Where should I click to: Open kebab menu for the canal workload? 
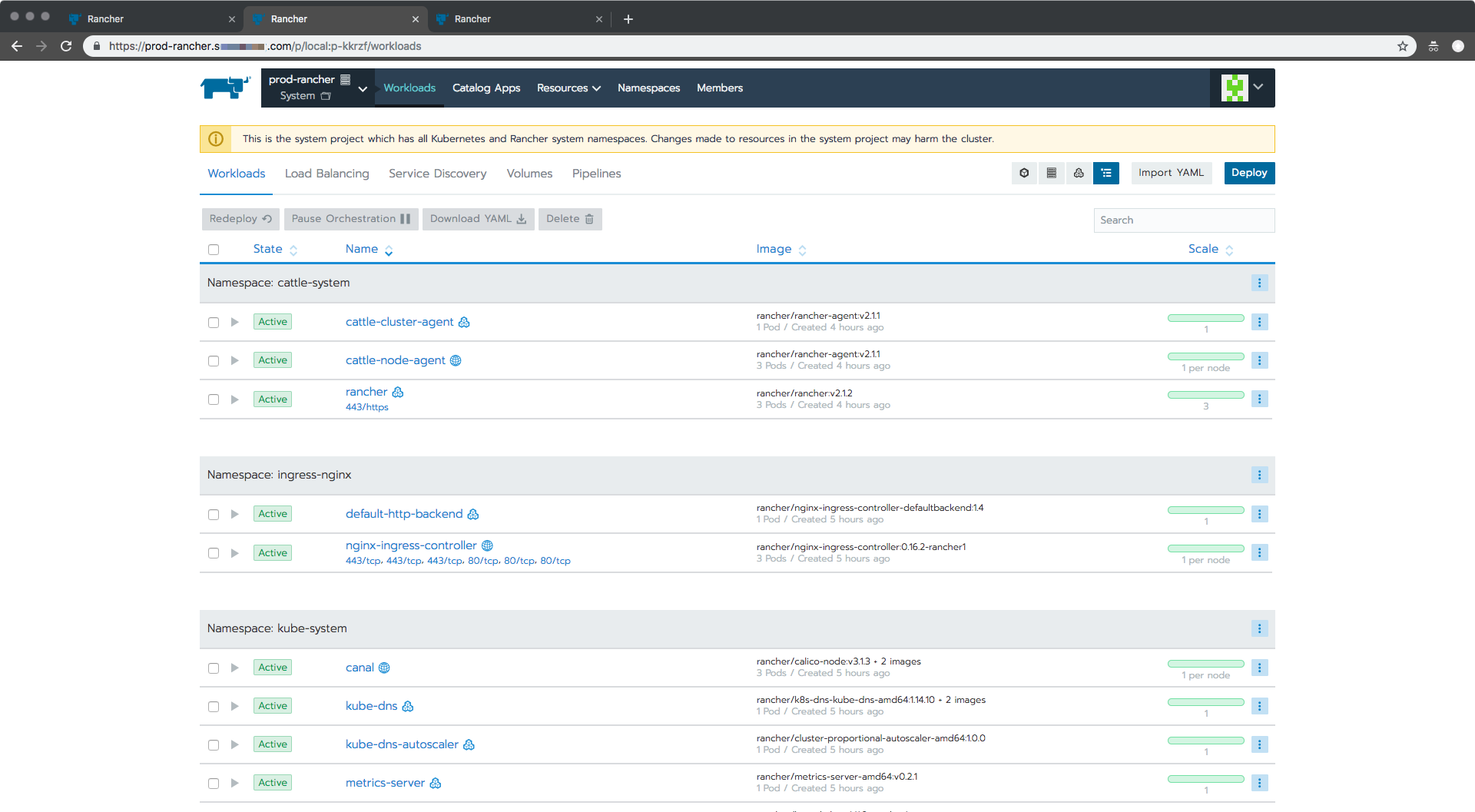[1259, 668]
